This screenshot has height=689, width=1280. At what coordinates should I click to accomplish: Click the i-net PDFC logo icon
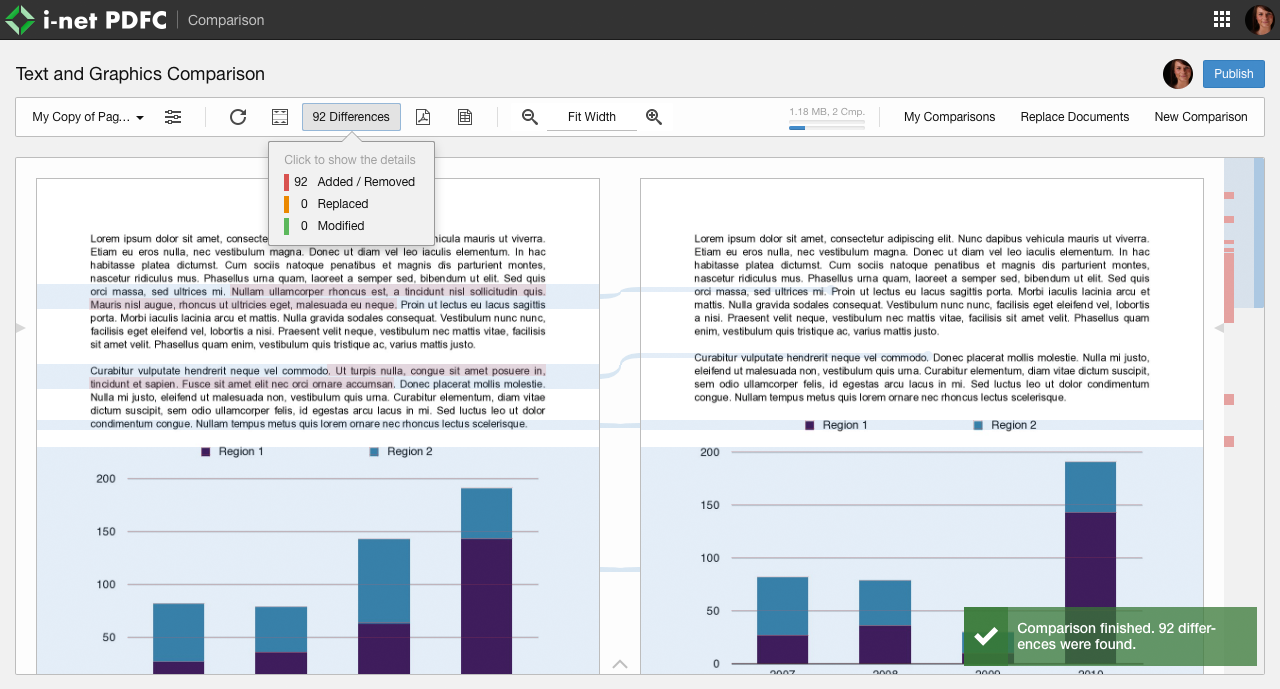pos(20,19)
